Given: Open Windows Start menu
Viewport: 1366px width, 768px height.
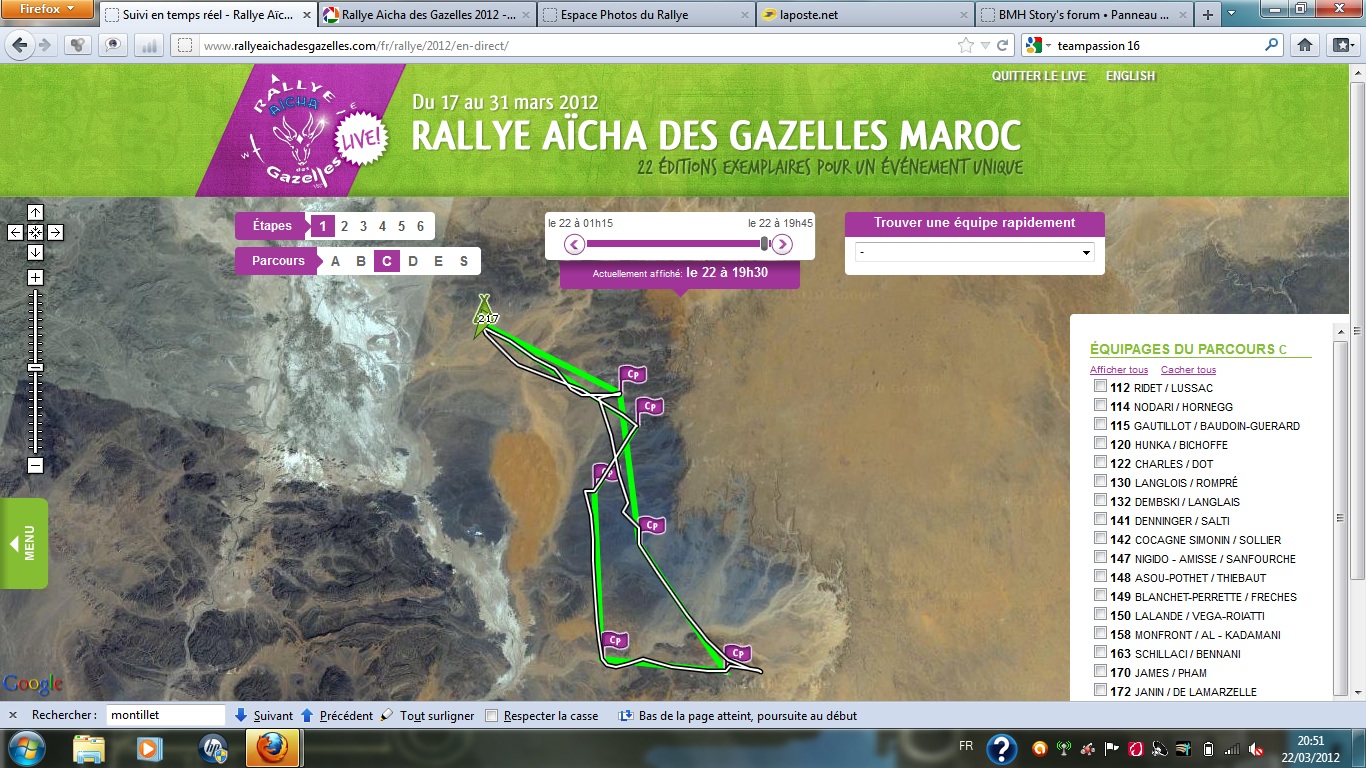Looking at the screenshot, I should pyautogui.click(x=26, y=748).
